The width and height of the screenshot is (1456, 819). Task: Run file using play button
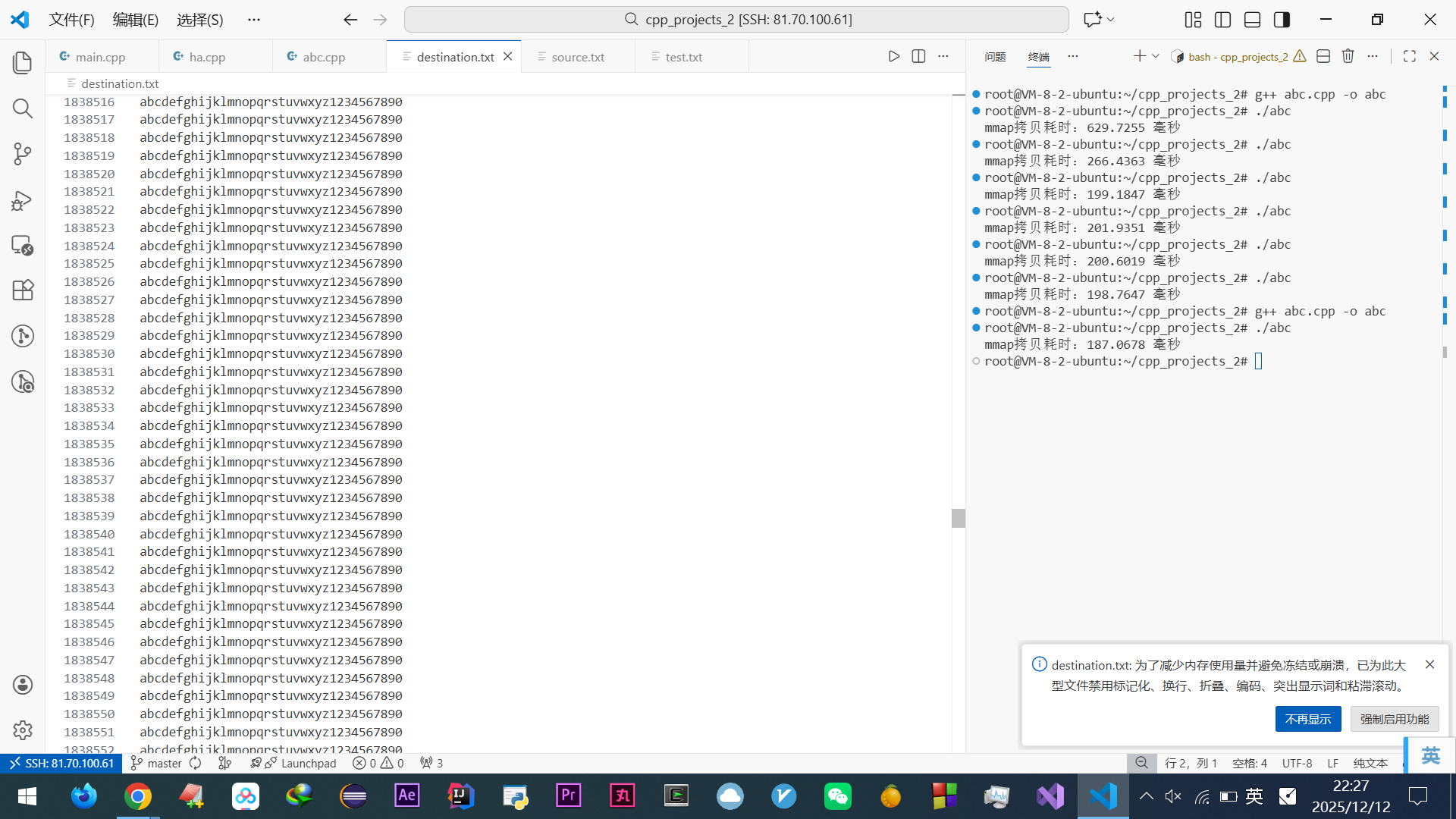tap(894, 56)
